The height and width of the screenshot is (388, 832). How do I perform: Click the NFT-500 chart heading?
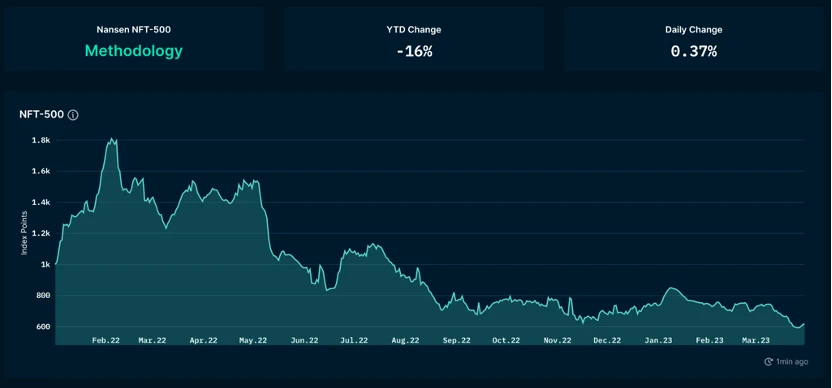(41, 115)
